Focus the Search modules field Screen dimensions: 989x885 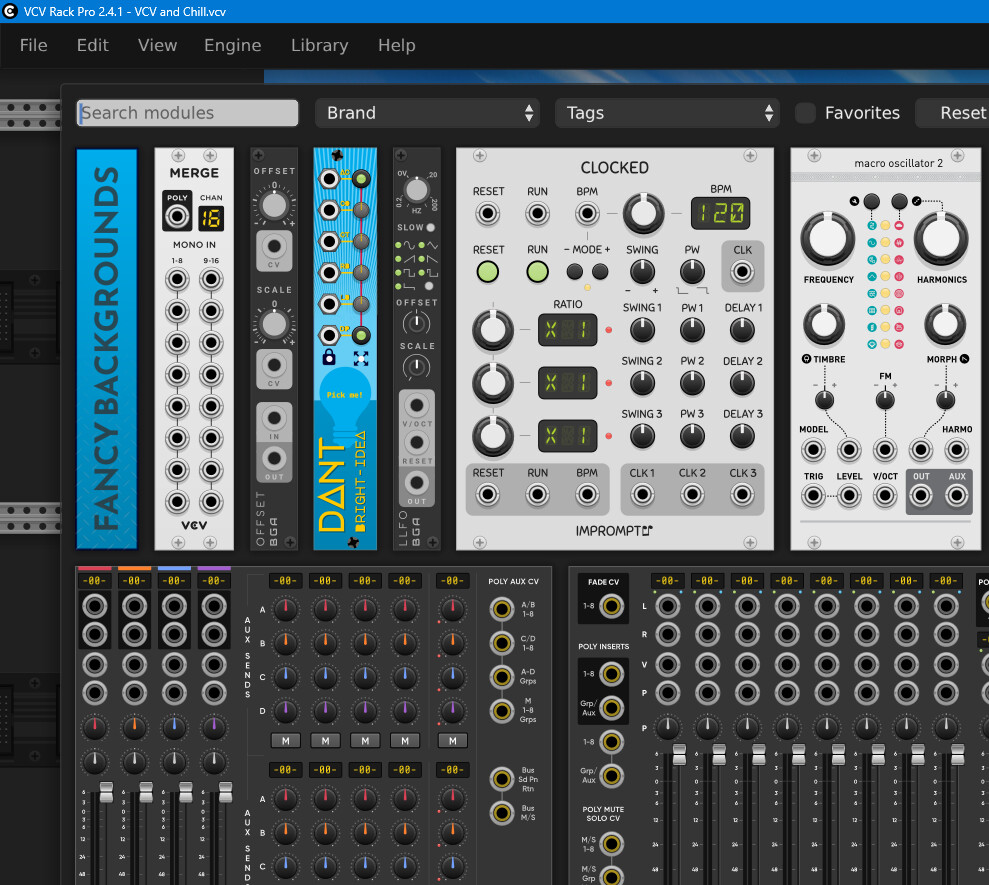click(x=187, y=113)
